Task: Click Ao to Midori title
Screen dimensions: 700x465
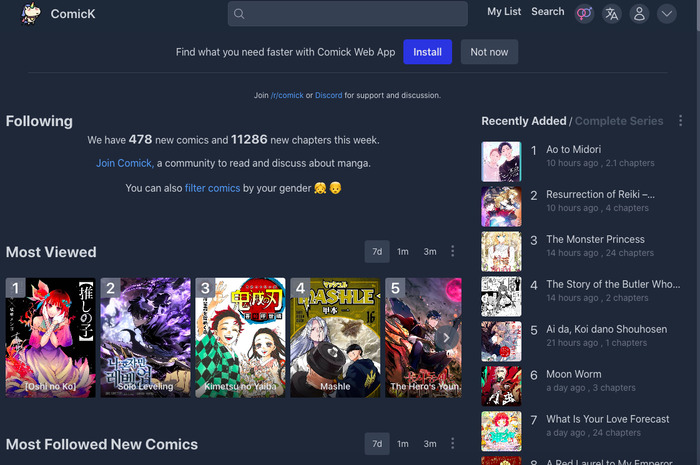Action: tap(574, 149)
